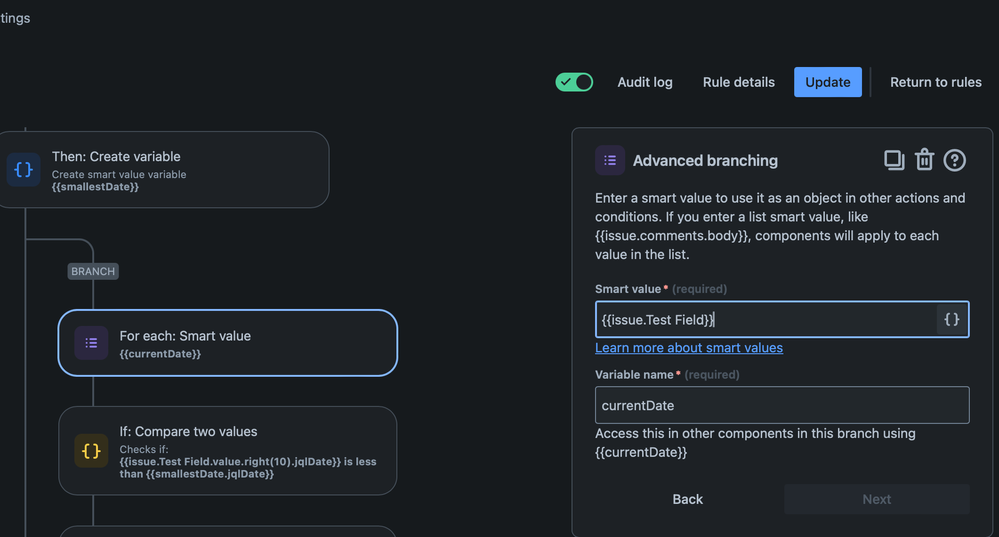Select the If: Compare two values step
This screenshot has width=999, height=537.
click(240, 450)
